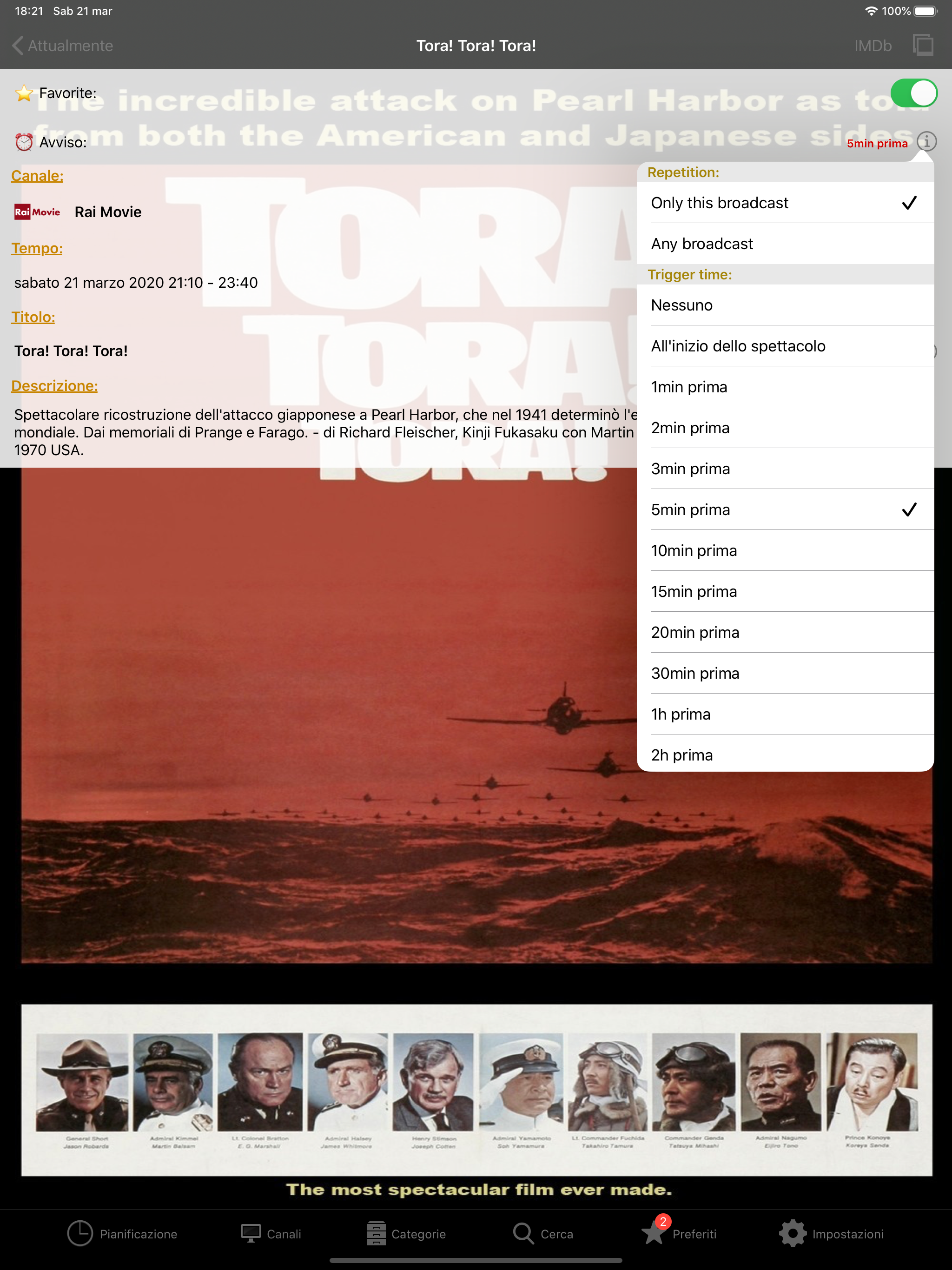Screen dimensions: 952x1270
Task: Go back to Attualmente
Action: (x=62, y=46)
